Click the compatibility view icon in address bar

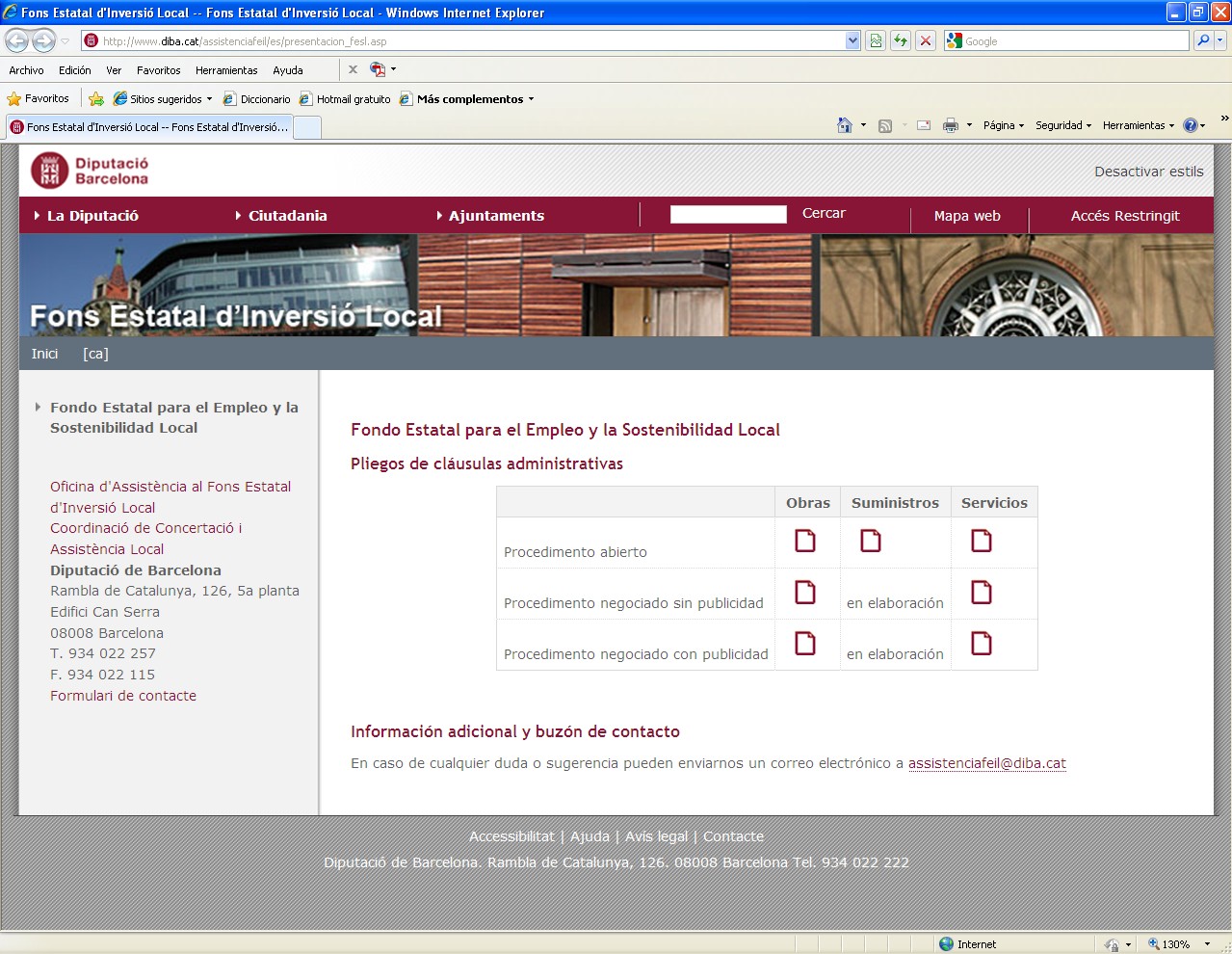click(876, 40)
